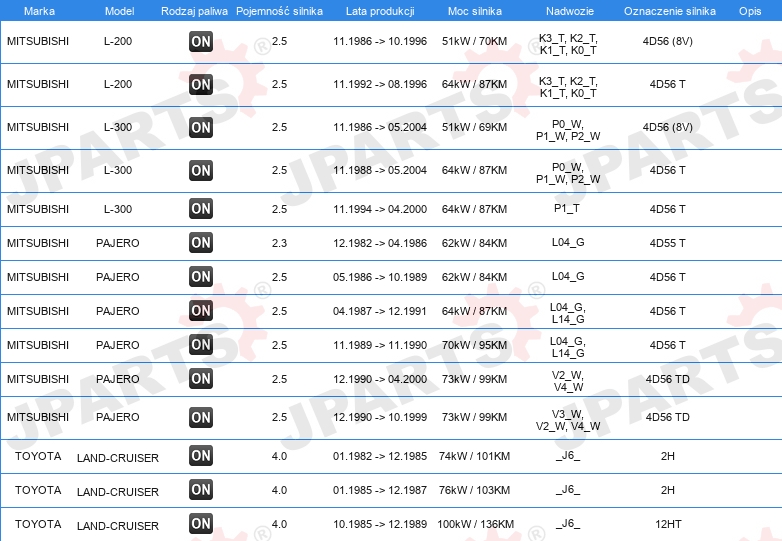Click the ON icon in the Pajero 70kW / 95KM row
Image resolution: width=782 pixels, height=541 pixels.
201,345
